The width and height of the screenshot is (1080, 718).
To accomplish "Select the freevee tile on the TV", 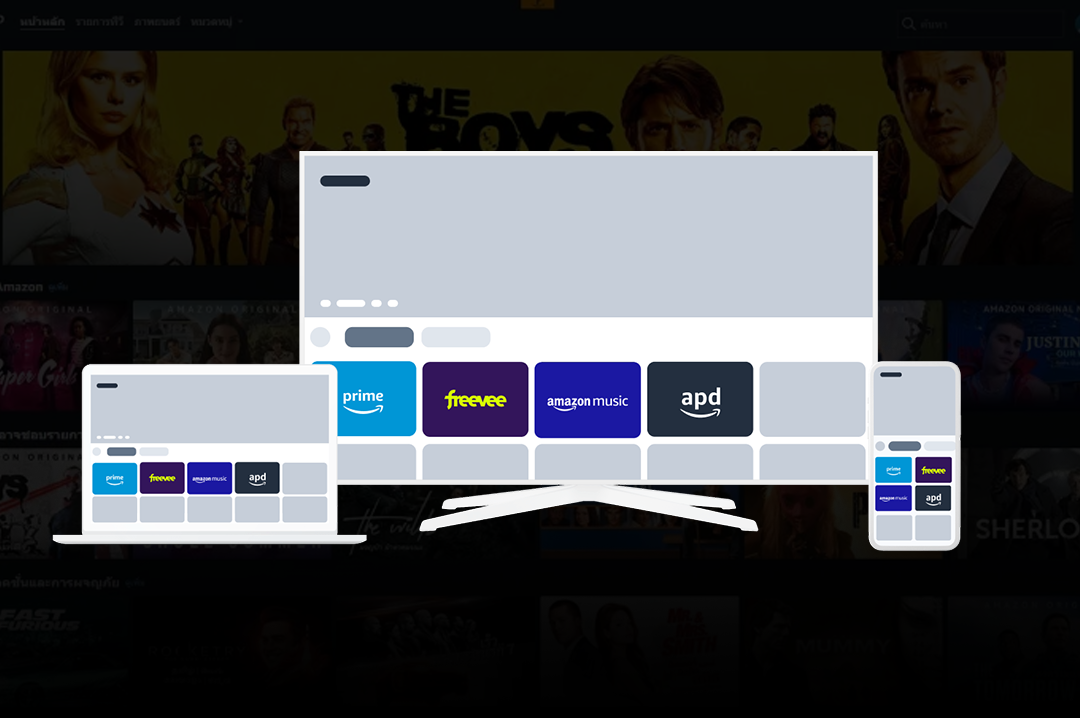I will point(475,399).
